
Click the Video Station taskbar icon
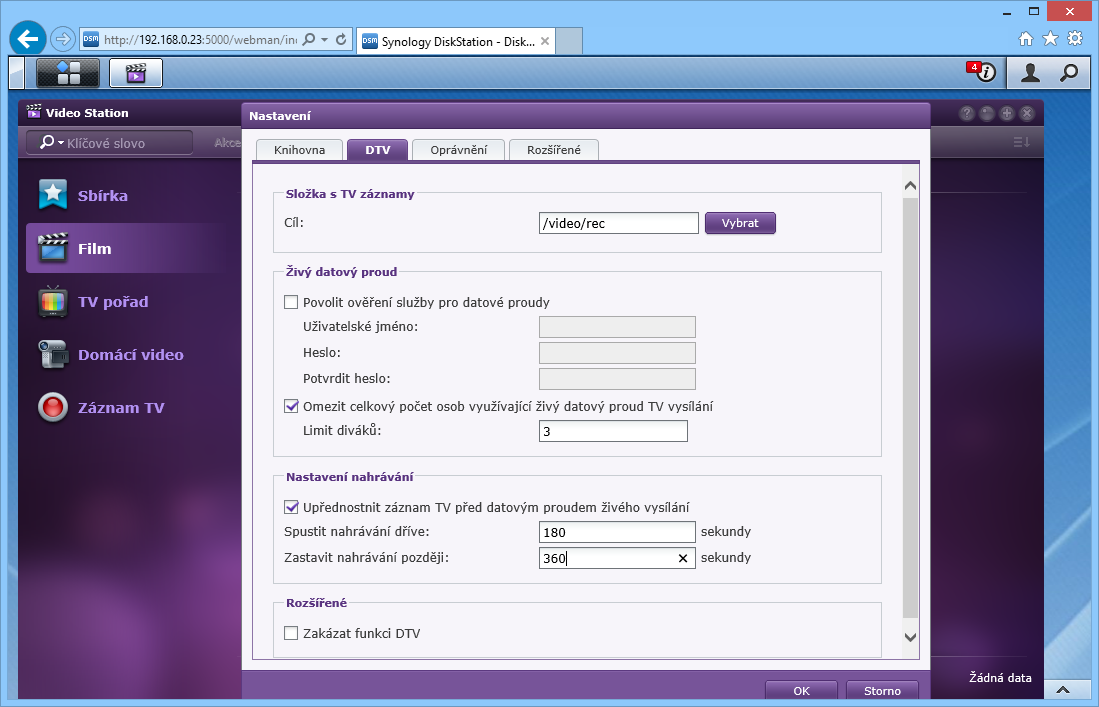[x=135, y=72]
